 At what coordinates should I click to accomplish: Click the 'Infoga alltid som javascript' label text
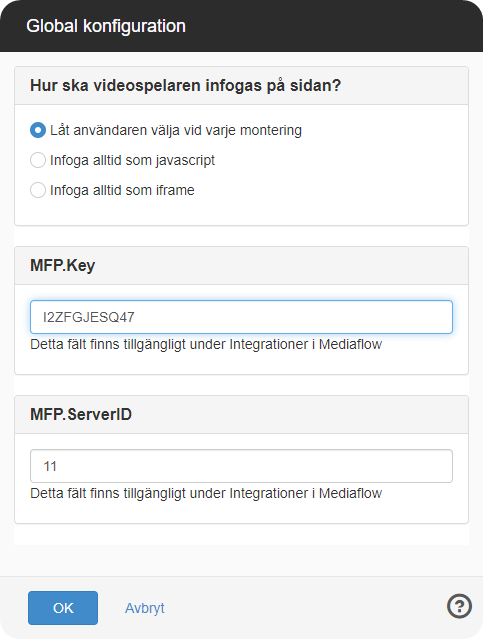click(x=132, y=160)
